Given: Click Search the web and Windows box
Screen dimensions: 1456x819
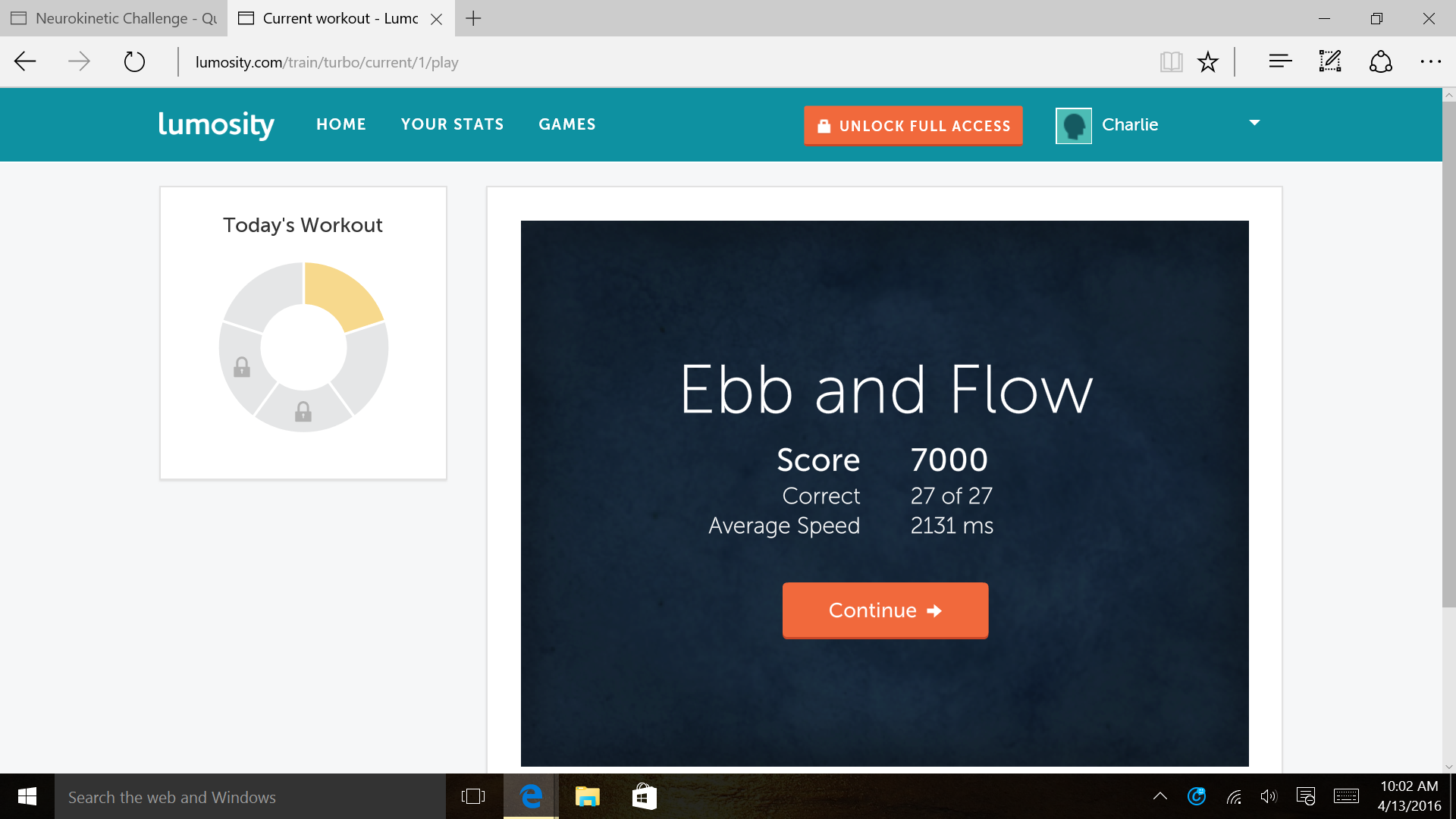Looking at the screenshot, I should (250, 797).
